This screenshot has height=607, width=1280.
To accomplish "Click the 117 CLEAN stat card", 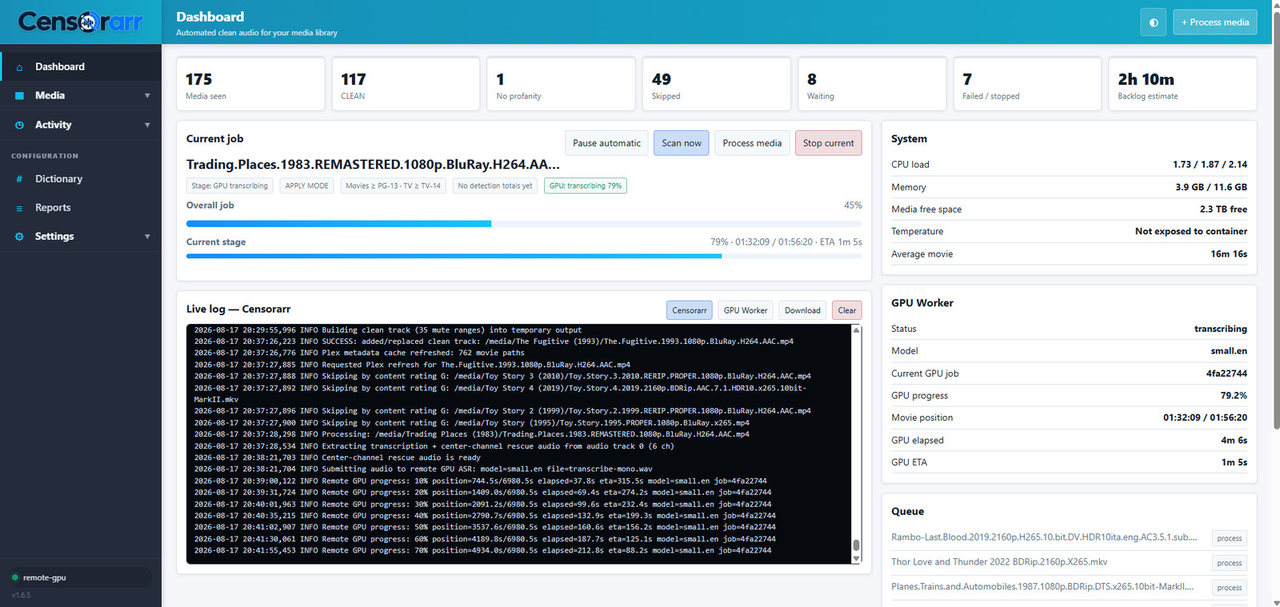I will [406, 85].
